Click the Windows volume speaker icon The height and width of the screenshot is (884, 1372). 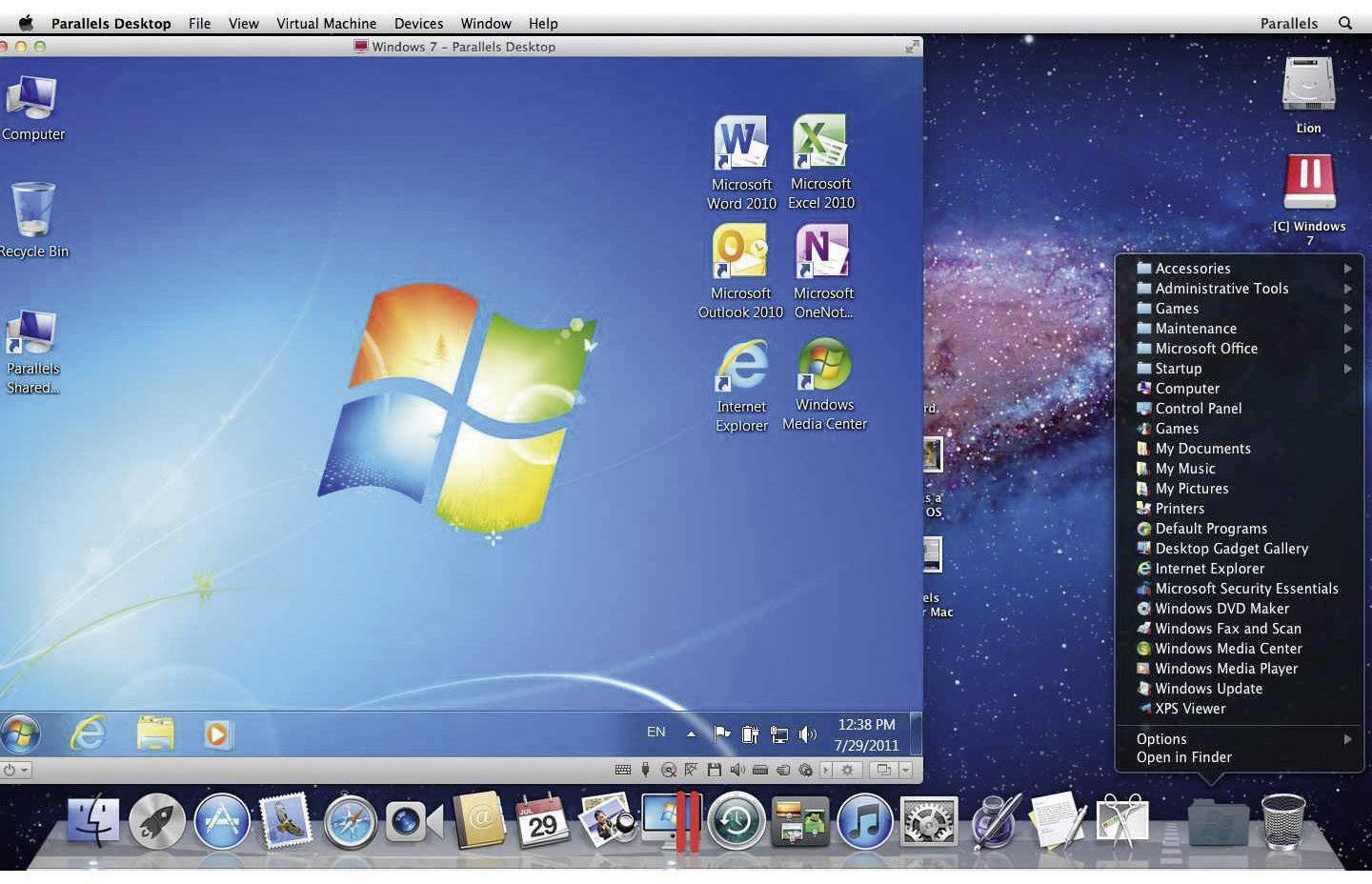pos(808,733)
